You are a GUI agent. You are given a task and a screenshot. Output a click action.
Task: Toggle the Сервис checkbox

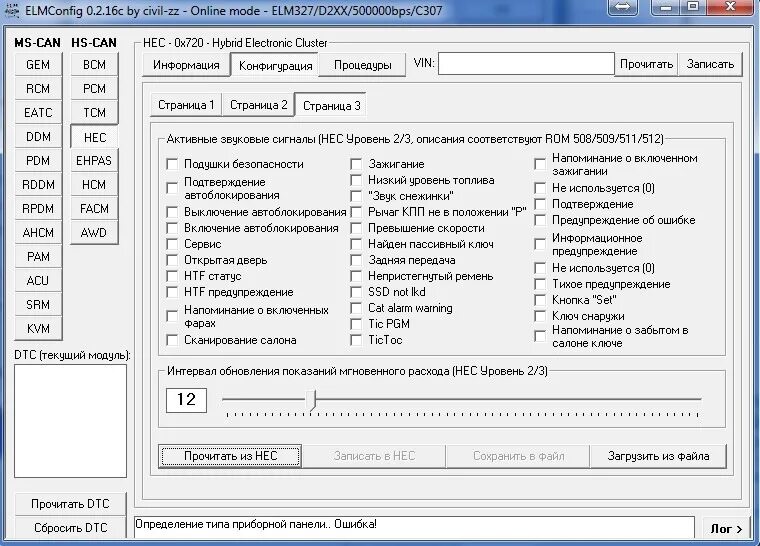tap(172, 244)
